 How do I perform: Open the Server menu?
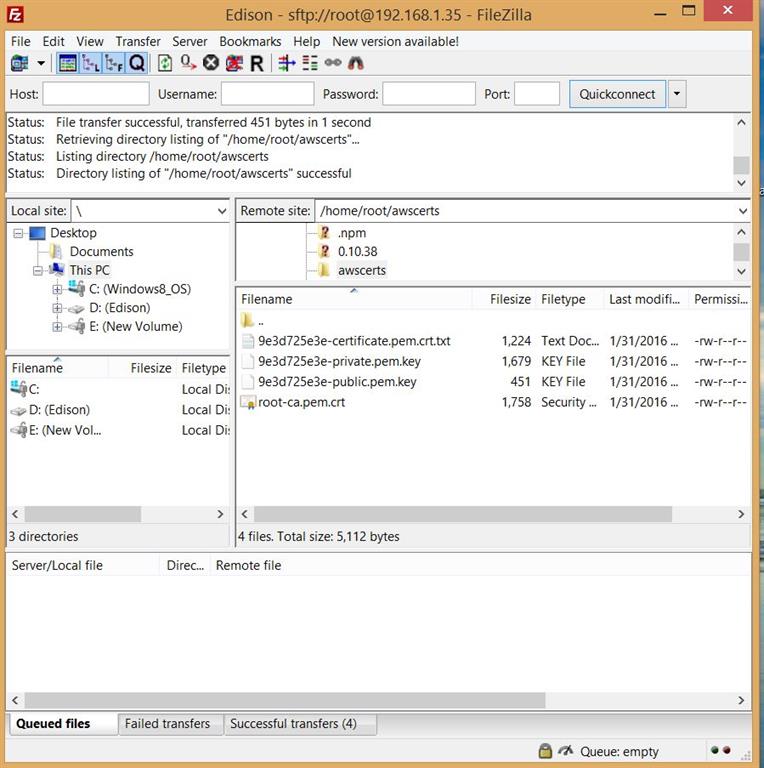click(190, 42)
